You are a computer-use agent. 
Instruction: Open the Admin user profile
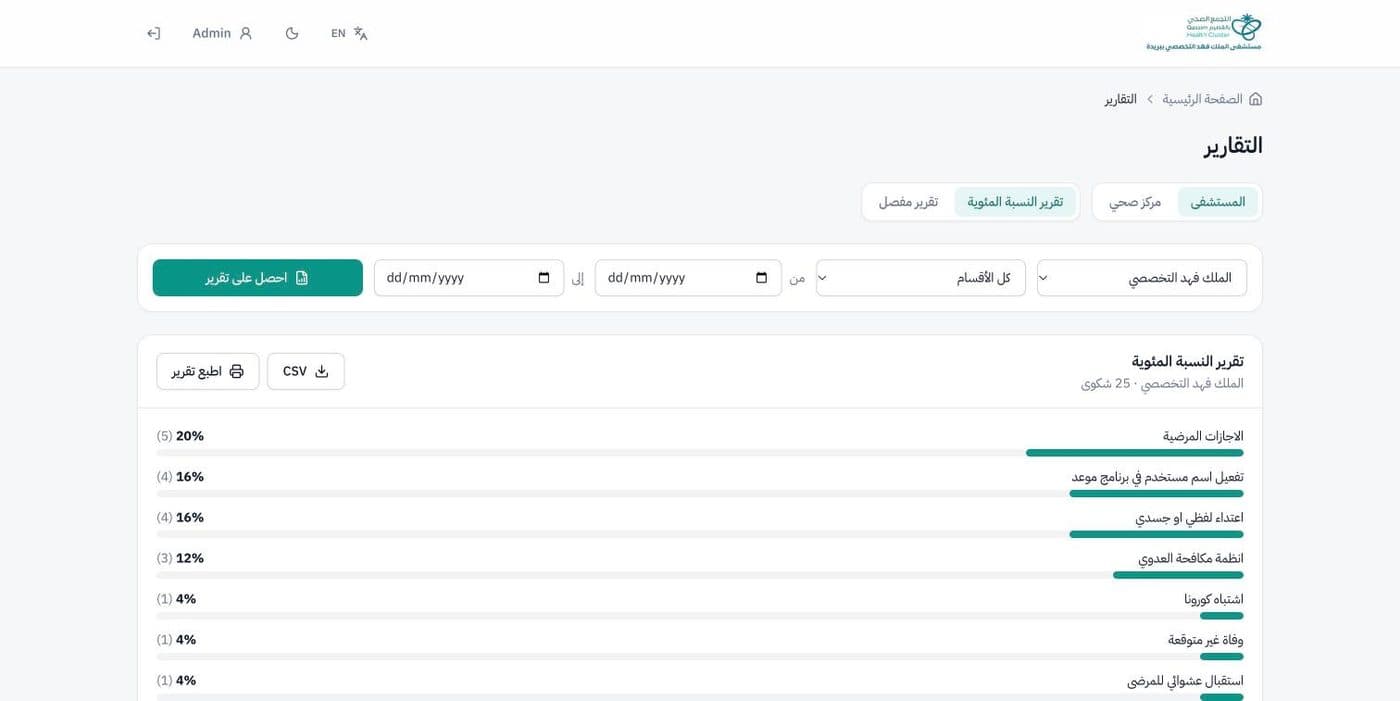coord(222,33)
